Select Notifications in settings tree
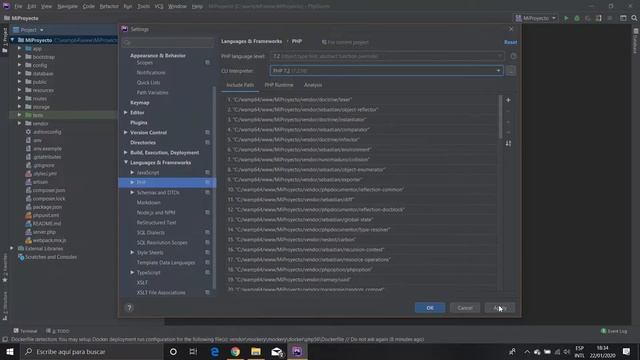 pos(151,73)
